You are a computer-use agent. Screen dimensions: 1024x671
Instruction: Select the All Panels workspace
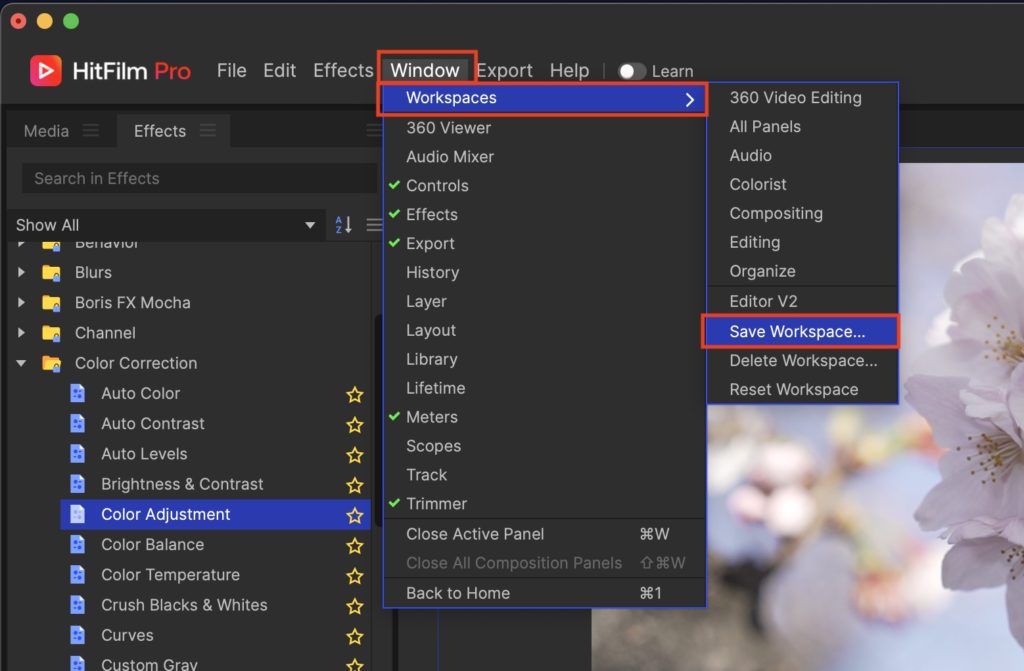tap(803, 127)
